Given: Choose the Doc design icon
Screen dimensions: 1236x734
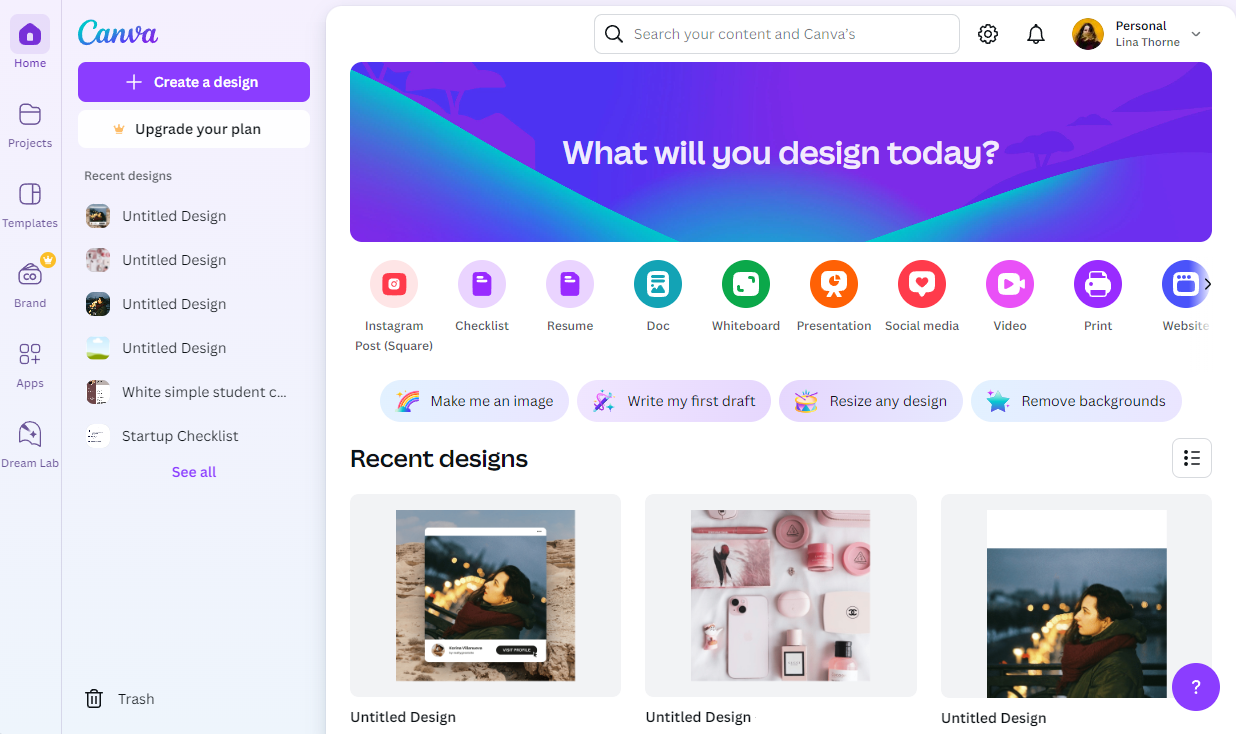Looking at the screenshot, I should pos(658,284).
